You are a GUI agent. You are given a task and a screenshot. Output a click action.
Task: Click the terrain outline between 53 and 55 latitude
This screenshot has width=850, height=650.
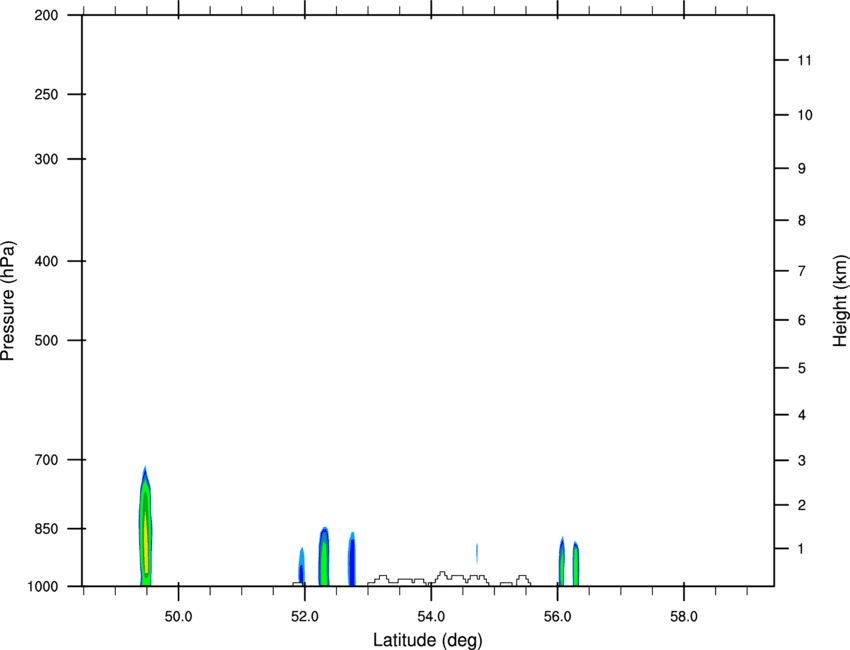pyautogui.click(x=428, y=578)
